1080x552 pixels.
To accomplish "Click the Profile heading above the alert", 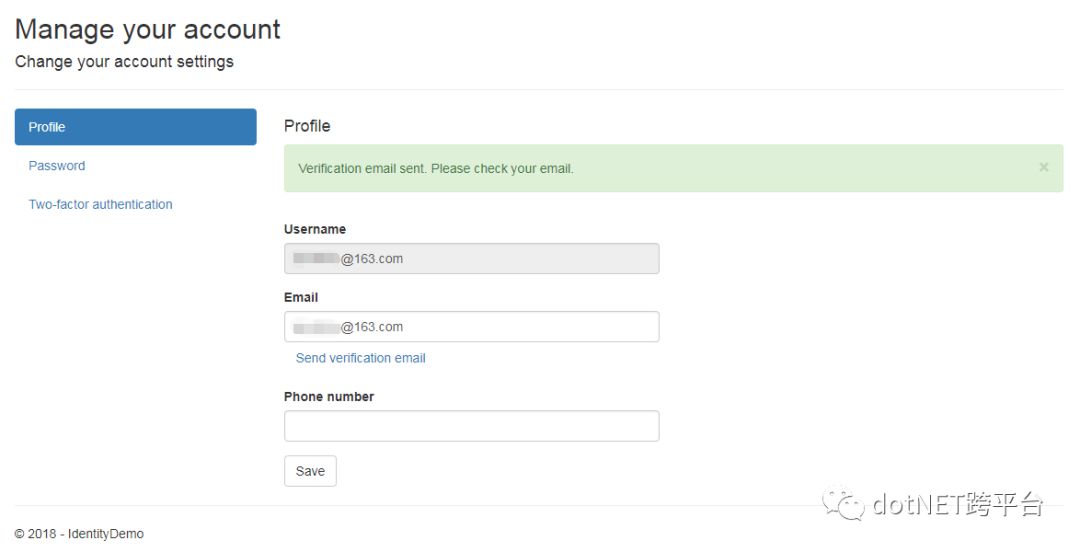I will (x=307, y=126).
